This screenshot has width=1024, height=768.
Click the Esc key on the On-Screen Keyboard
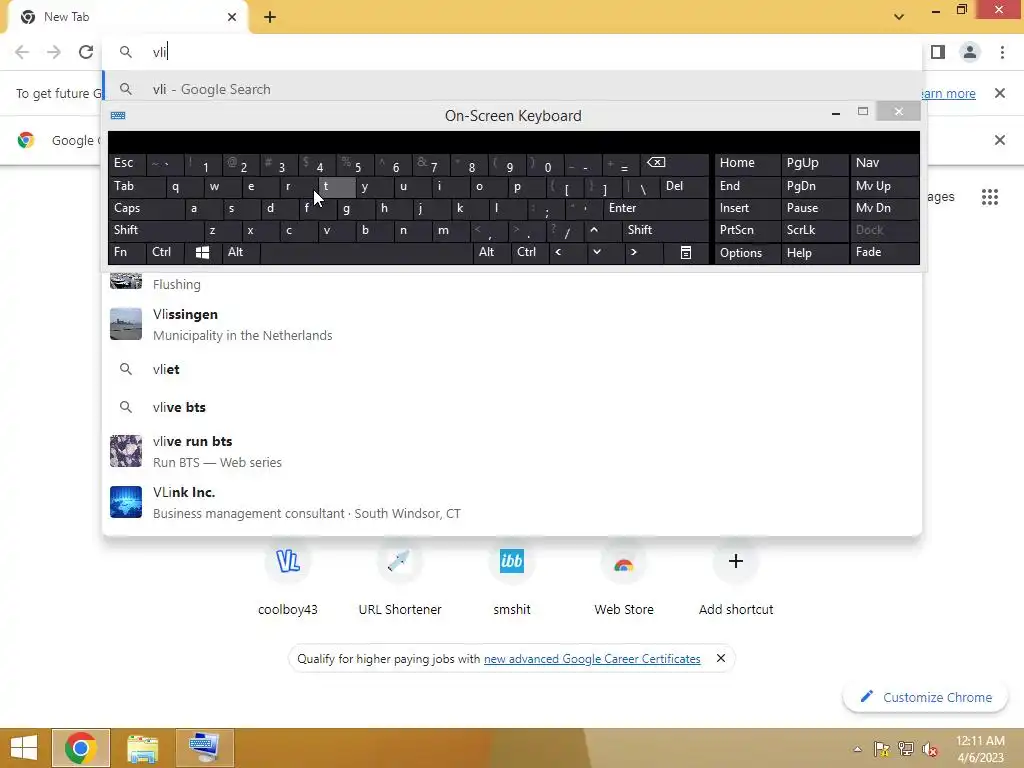pos(127,163)
